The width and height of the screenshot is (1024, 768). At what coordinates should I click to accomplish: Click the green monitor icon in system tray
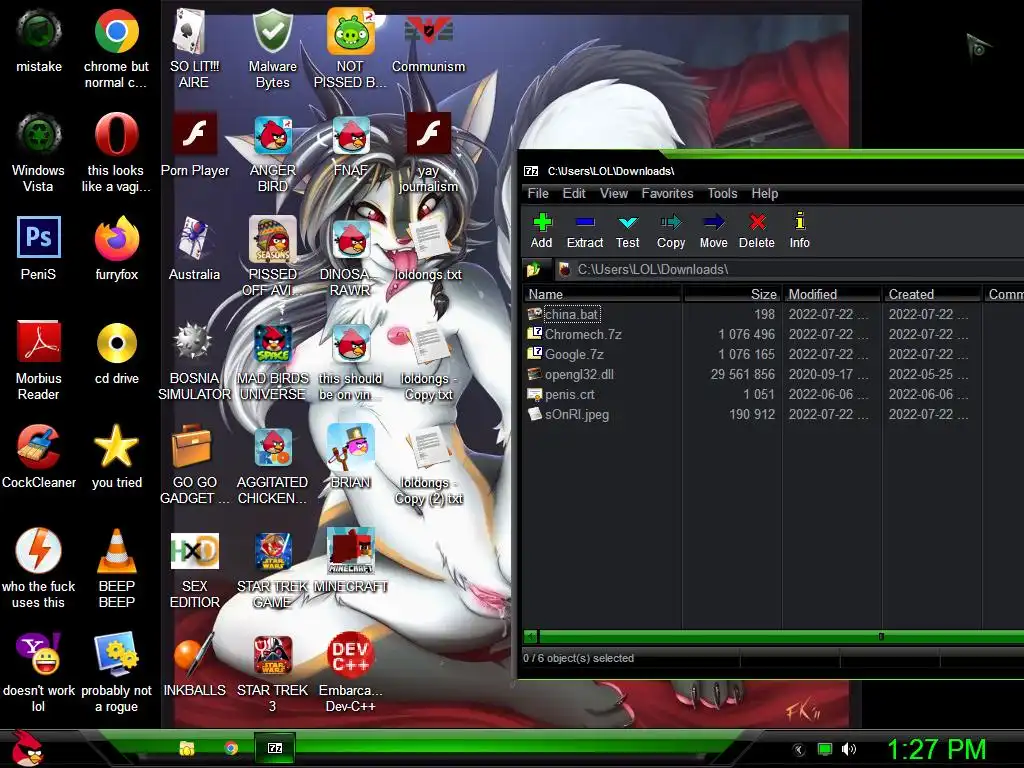[x=825, y=749]
